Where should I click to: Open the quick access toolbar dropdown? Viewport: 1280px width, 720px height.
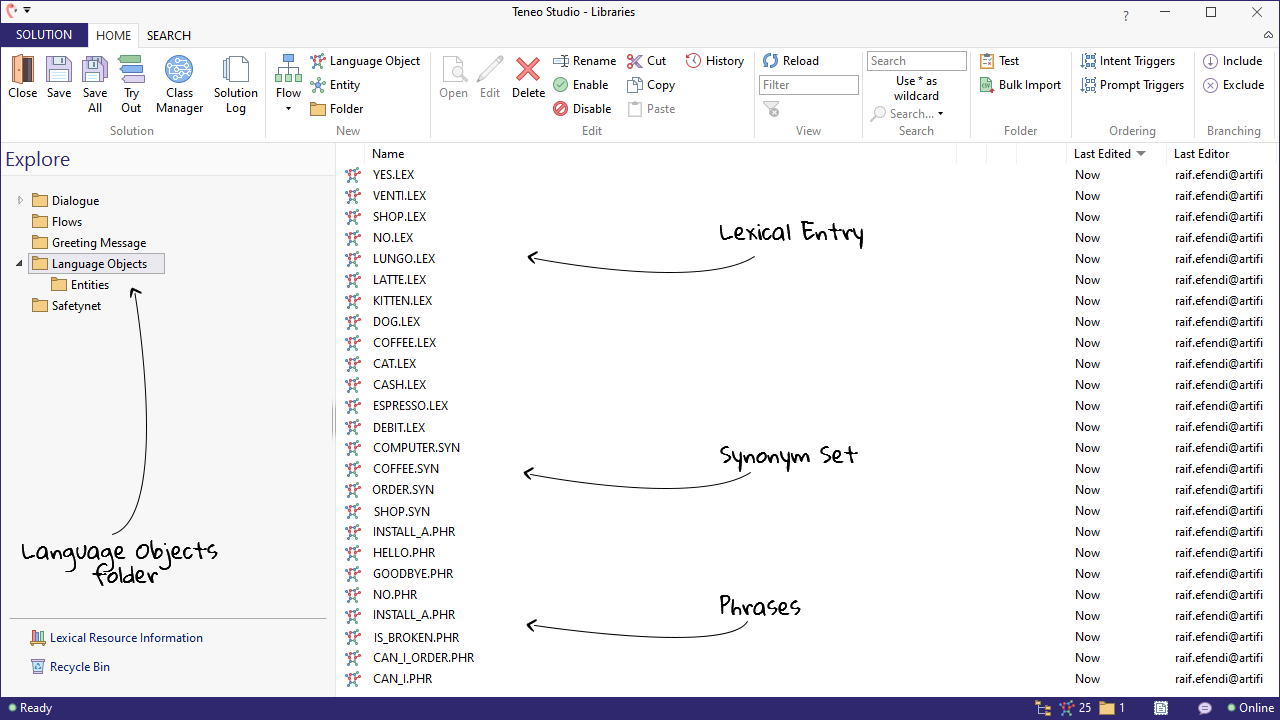(x=27, y=10)
